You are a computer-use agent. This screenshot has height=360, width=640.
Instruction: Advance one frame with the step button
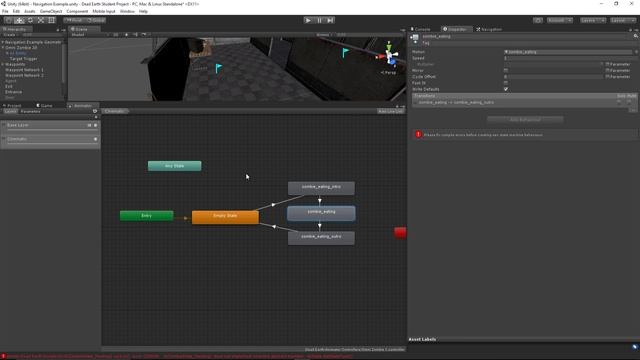pyautogui.click(x=331, y=20)
